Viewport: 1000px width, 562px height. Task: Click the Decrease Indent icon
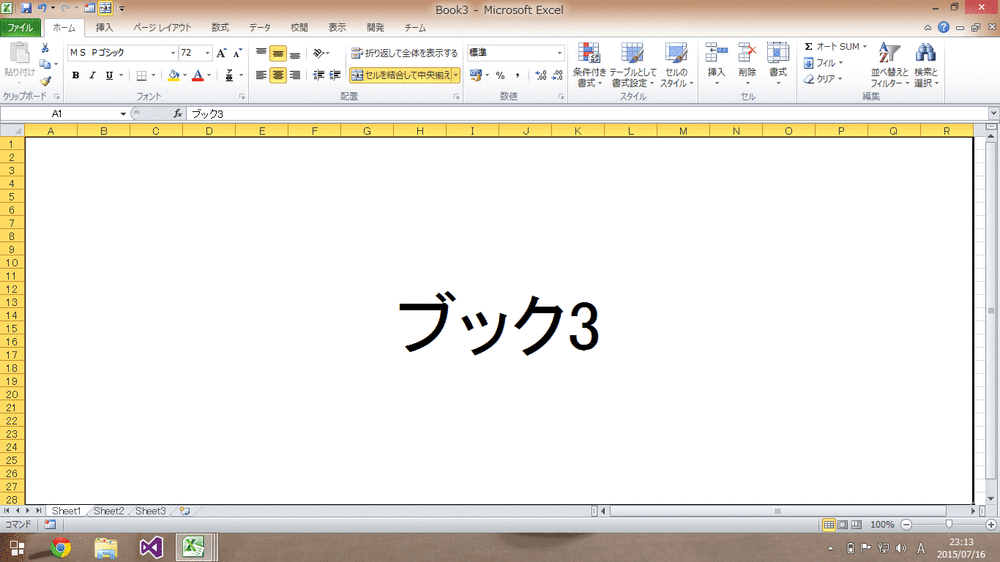[318, 75]
